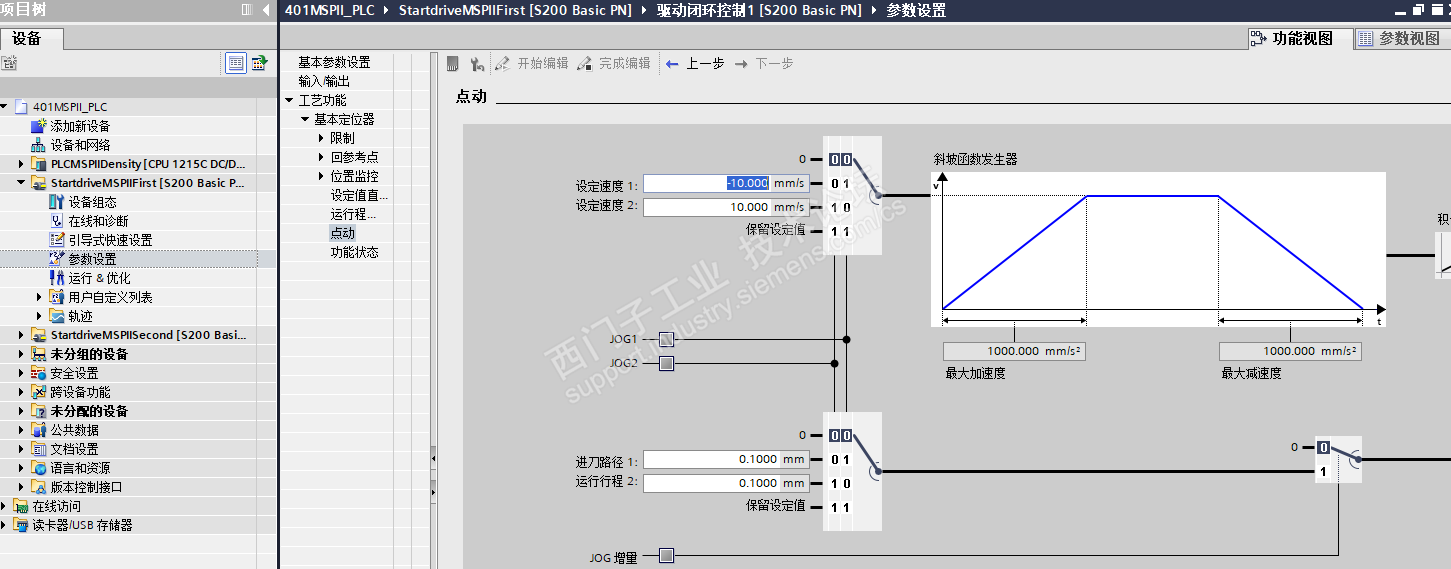The height and width of the screenshot is (569, 1451).
Task: Click the 在线和诊断 stethoscope icon
Action: (57, 221)
